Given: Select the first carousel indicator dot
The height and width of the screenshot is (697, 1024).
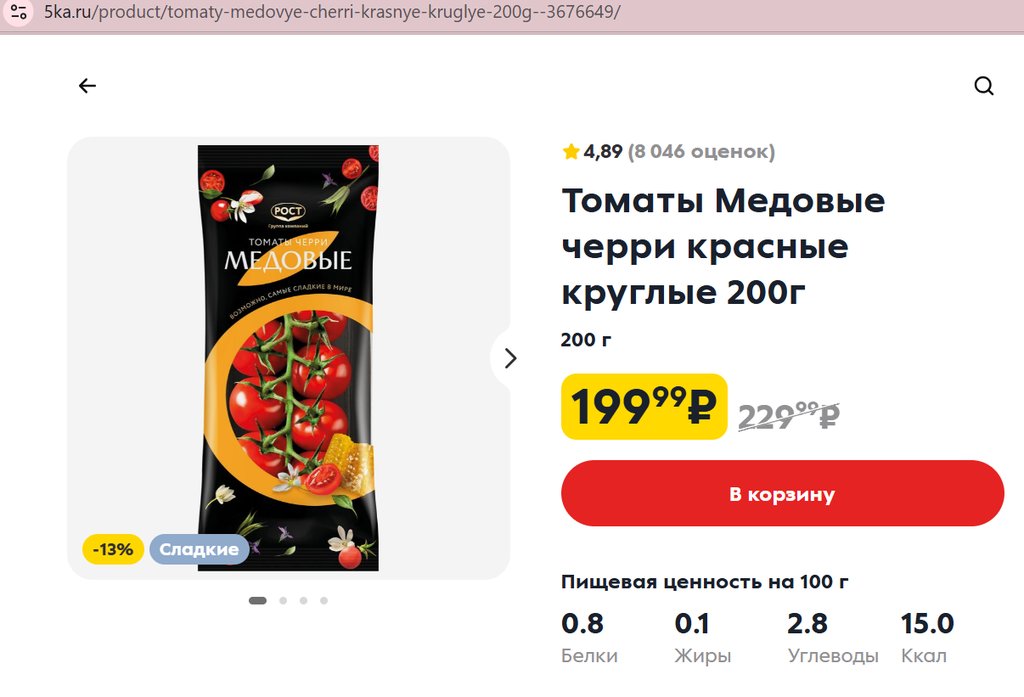Looking at the screenshot, I should (257, 600).
